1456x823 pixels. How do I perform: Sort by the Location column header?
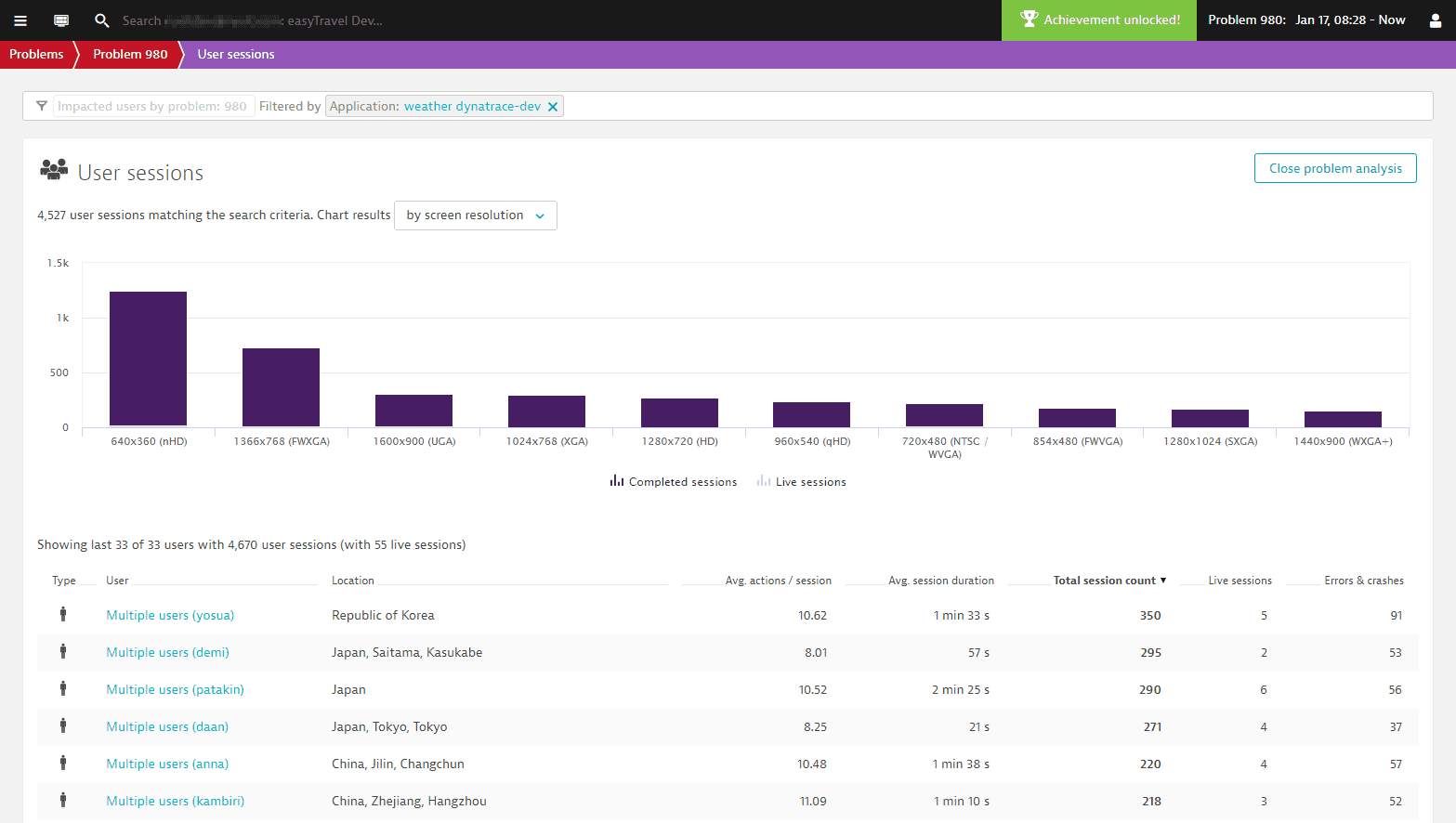[353, 581]
